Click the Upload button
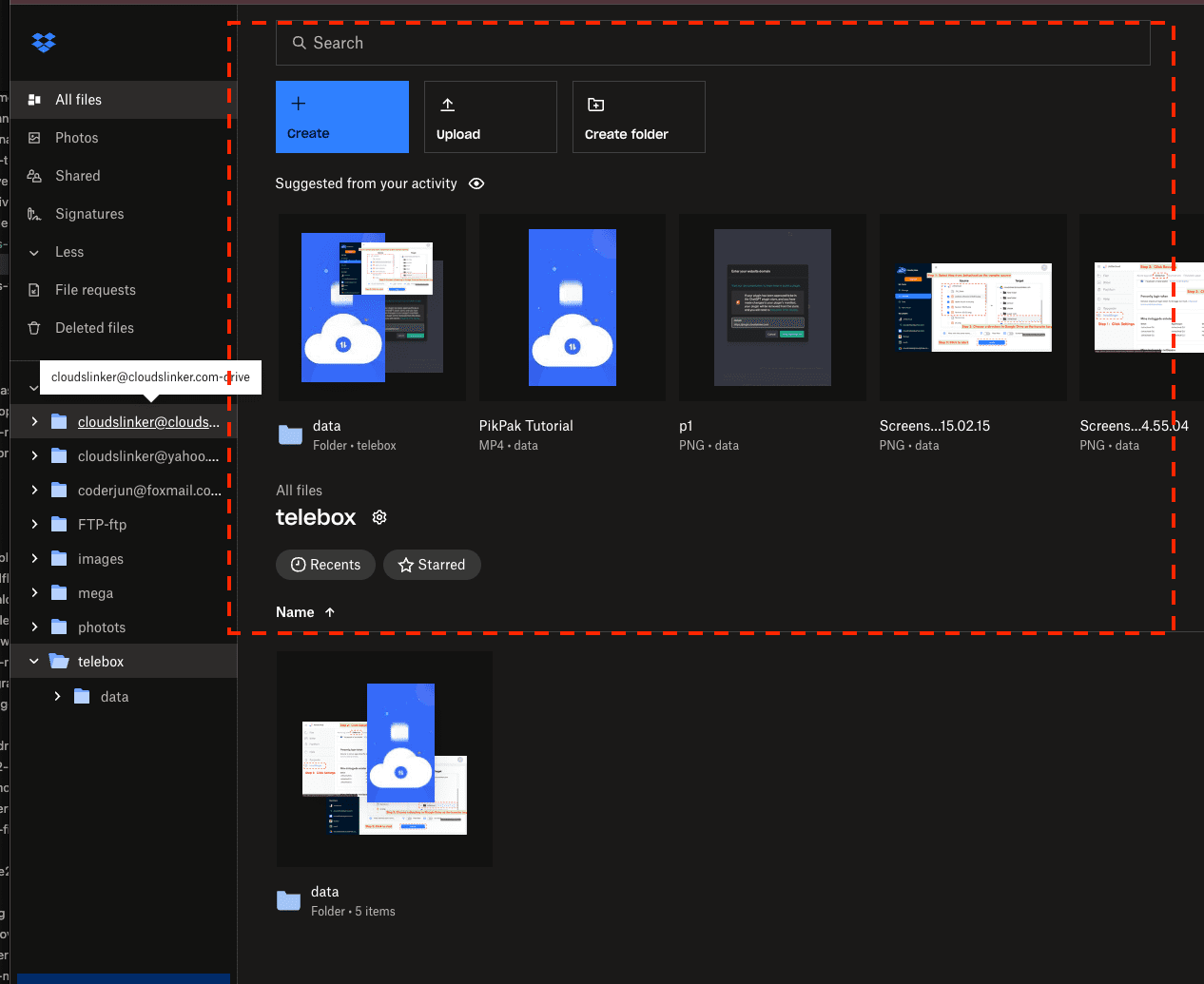Screen dimensions: 1204x984 pos(491,117)
